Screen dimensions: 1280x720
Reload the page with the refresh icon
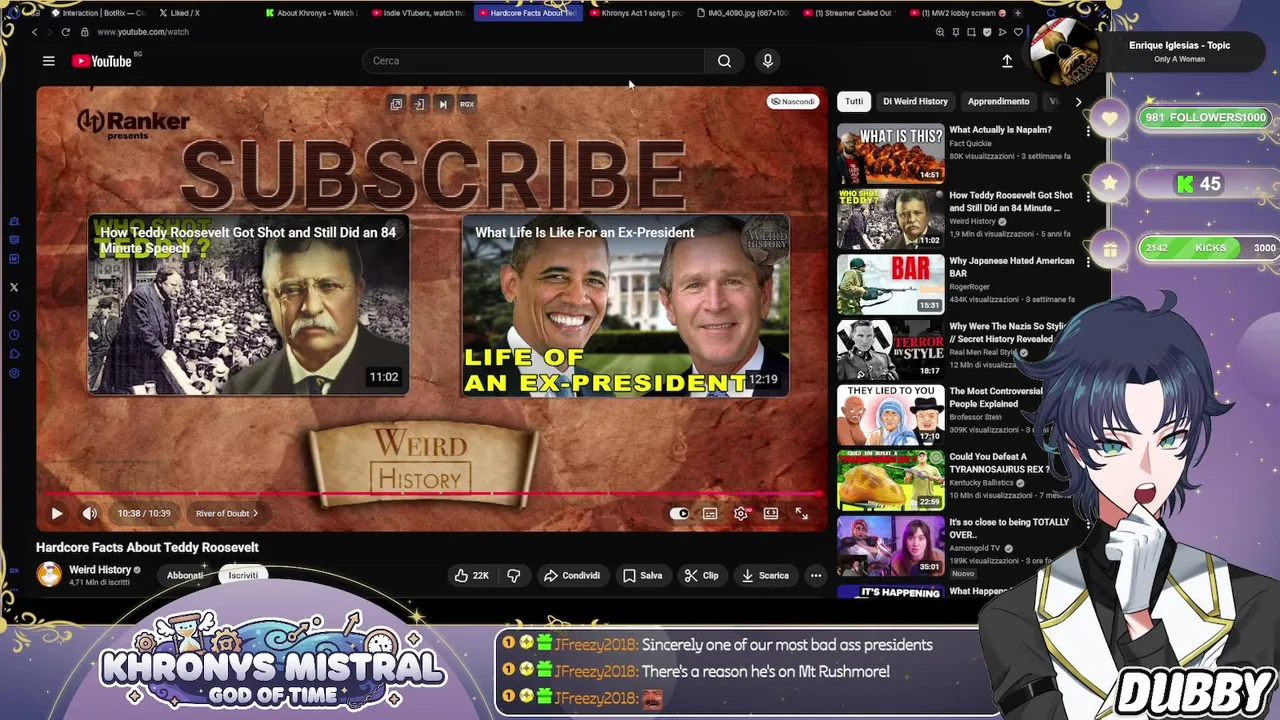click(x=66, y=32)
